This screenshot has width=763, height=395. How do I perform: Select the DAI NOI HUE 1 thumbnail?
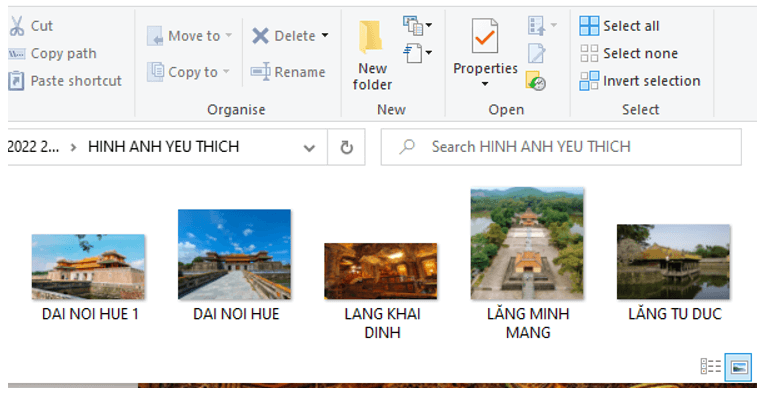point(88,267)
